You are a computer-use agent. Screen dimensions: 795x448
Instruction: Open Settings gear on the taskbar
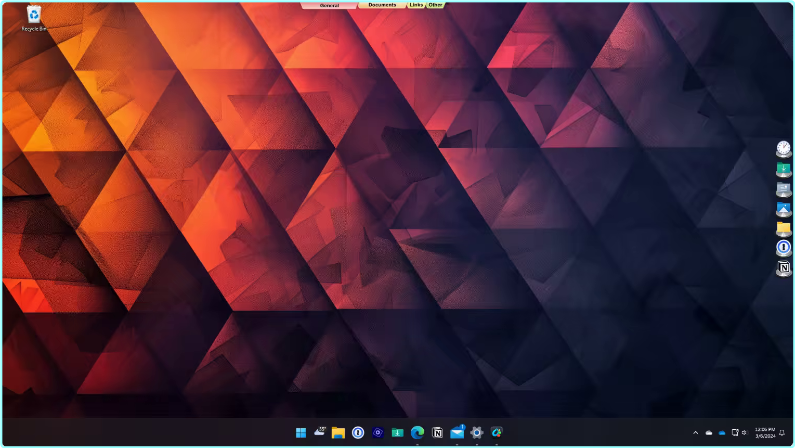[477, 432]
